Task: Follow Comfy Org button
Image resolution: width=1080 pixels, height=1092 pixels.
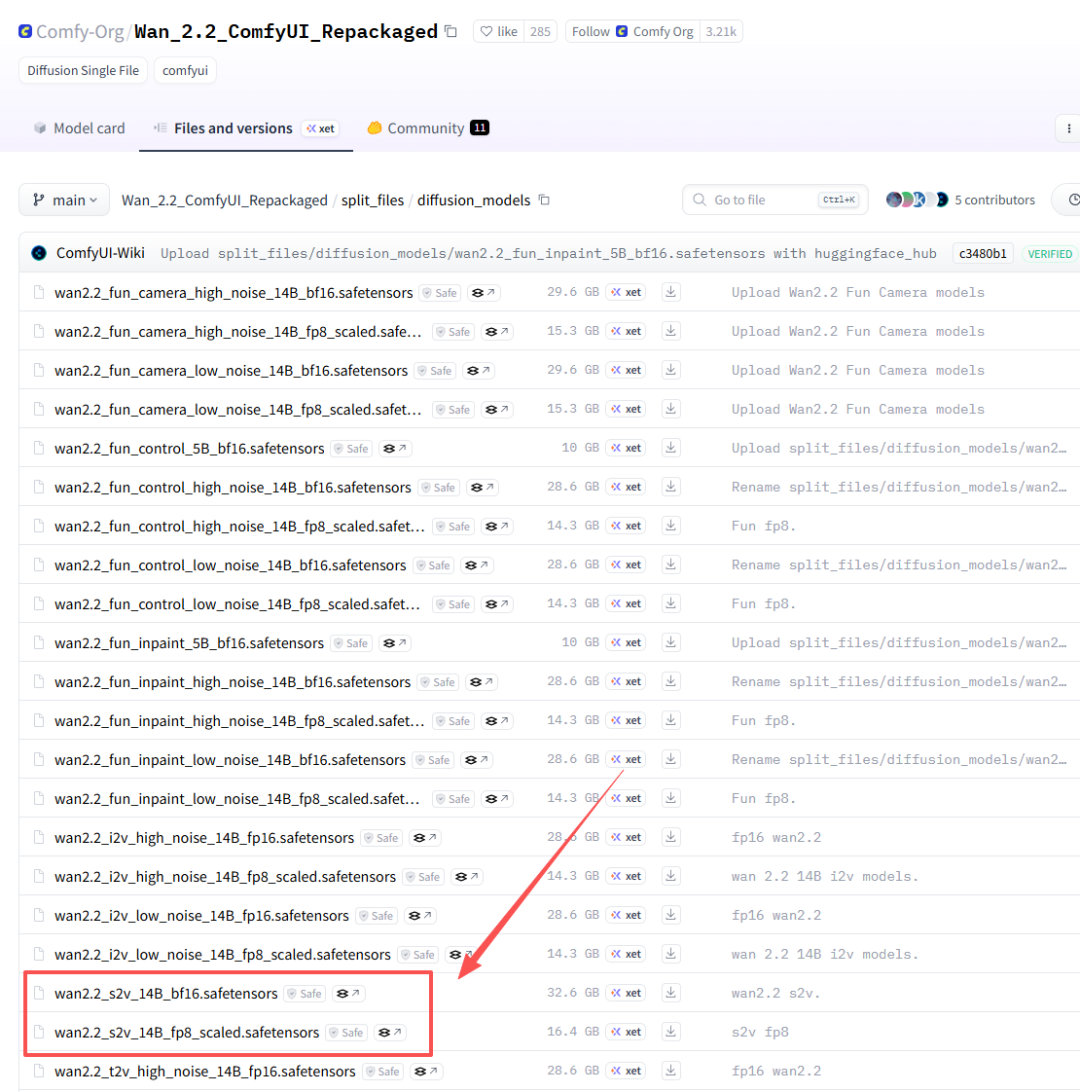Action: pos(632,31)
